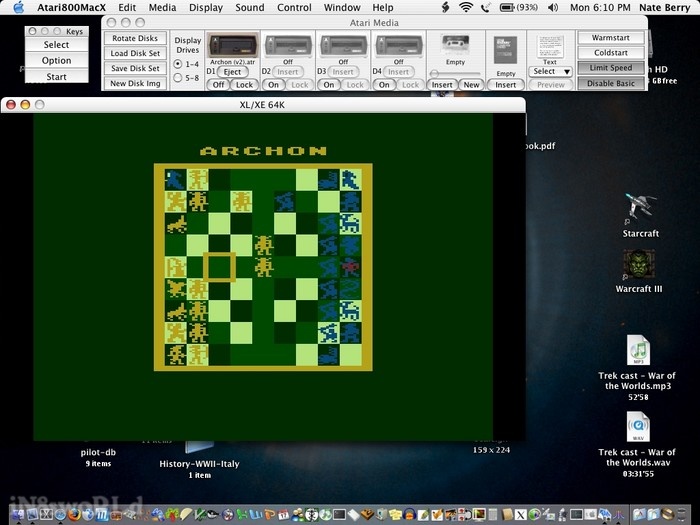The height and width of the screenshot is (525, 700).
Task: Click the Rotate Disks button
Action: tap(135, 38)
